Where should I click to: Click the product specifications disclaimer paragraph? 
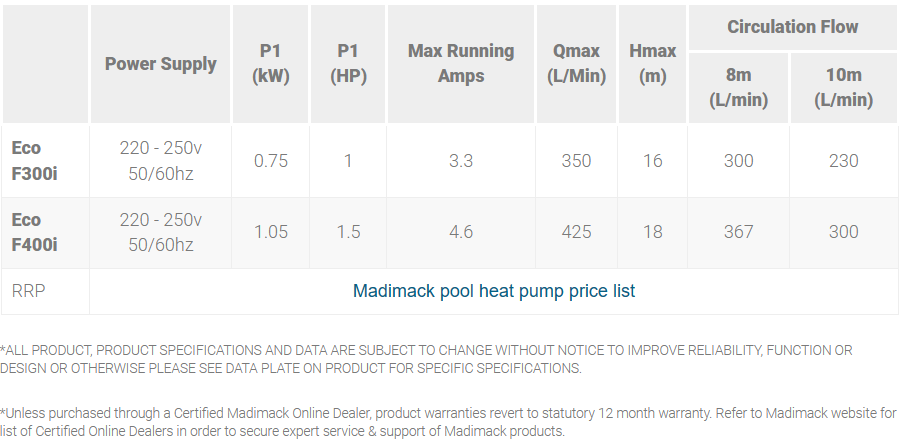[427, 359]
